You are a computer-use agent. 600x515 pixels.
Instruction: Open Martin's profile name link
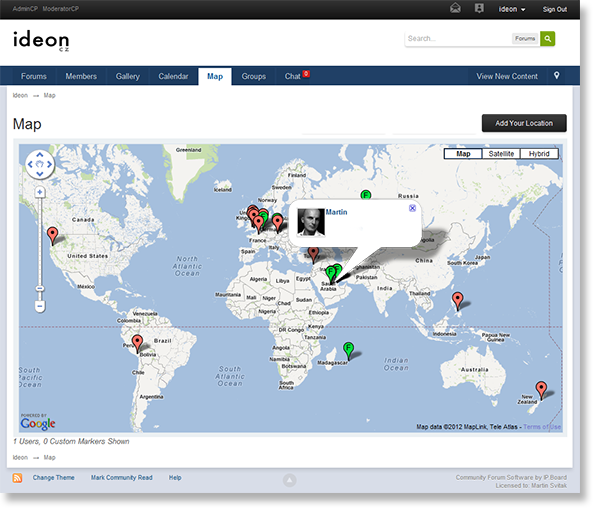[x=336, y=212]
